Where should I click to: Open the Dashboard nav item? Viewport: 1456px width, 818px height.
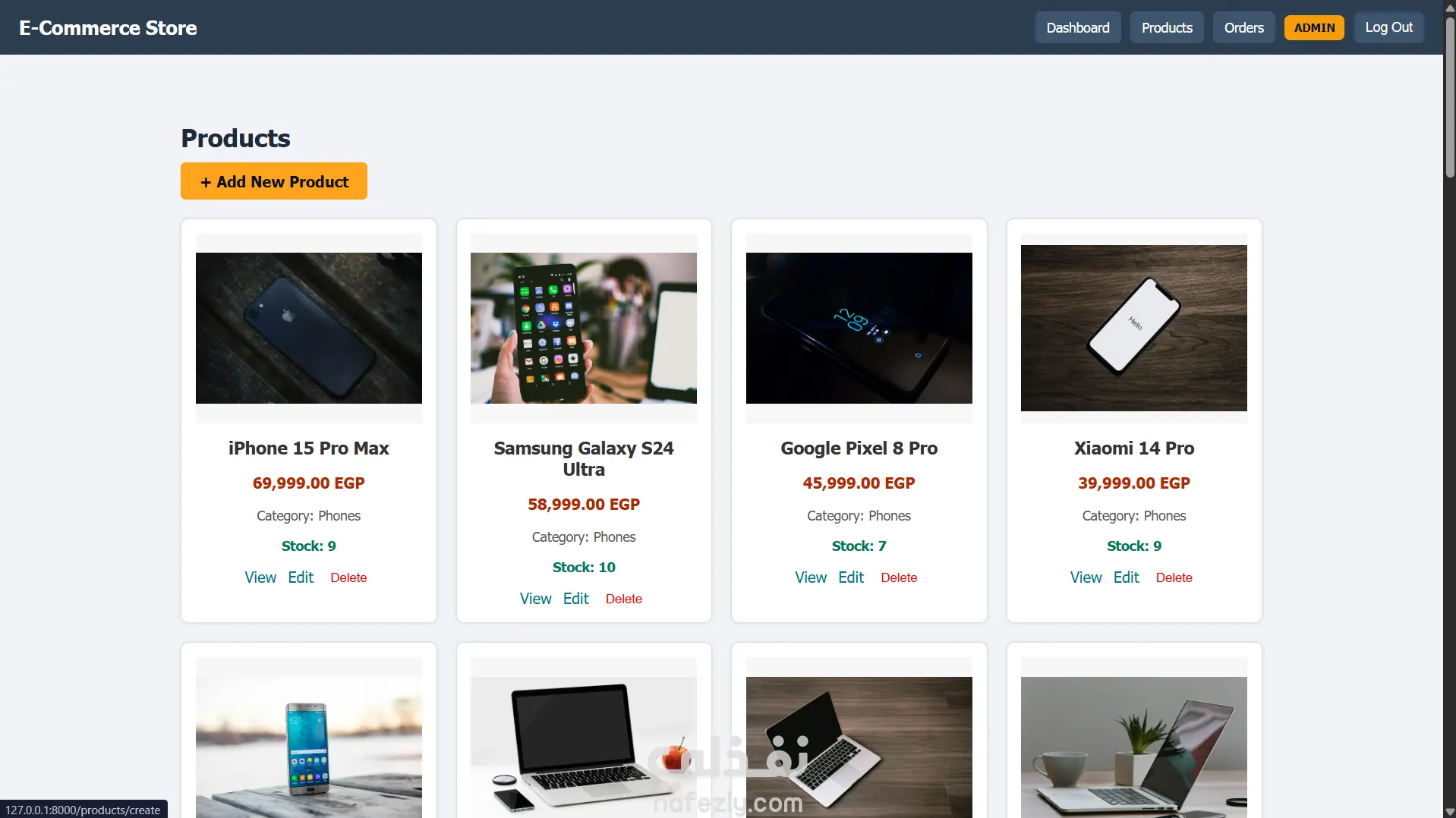click(x=1077, y=28)
